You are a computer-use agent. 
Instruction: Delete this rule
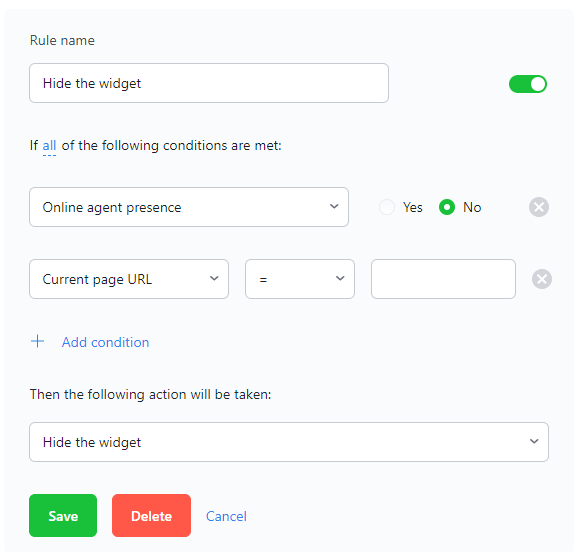coord(151,515)
